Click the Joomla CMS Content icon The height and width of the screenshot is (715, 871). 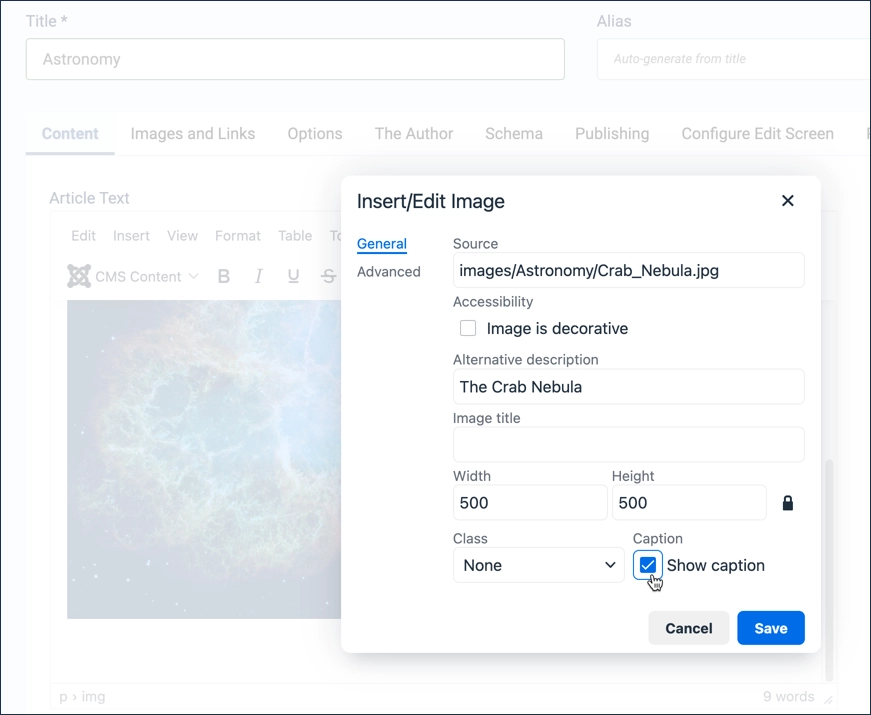coord(79,276)
